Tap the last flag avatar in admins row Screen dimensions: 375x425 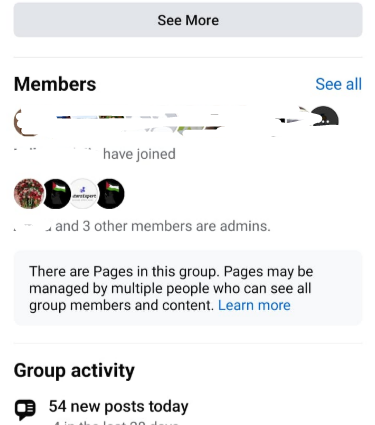point(110,194)
